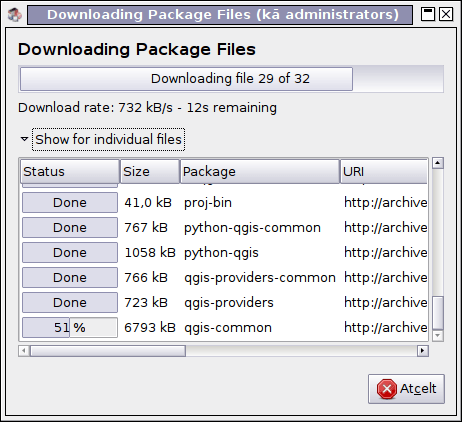The width and height of the screenshot is (462, 422).
Task: Click the horizontal scrollbar left arrow
Action: pos(24,351)
